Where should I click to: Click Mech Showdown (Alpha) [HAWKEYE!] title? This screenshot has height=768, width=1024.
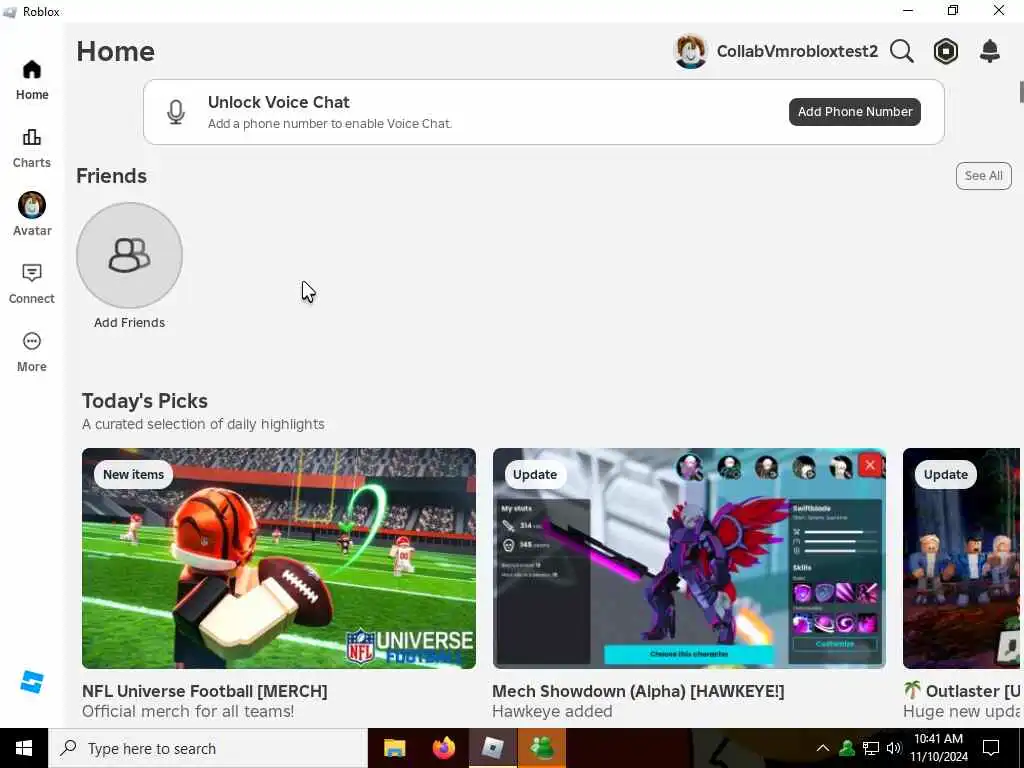click(x=638, y=691)
